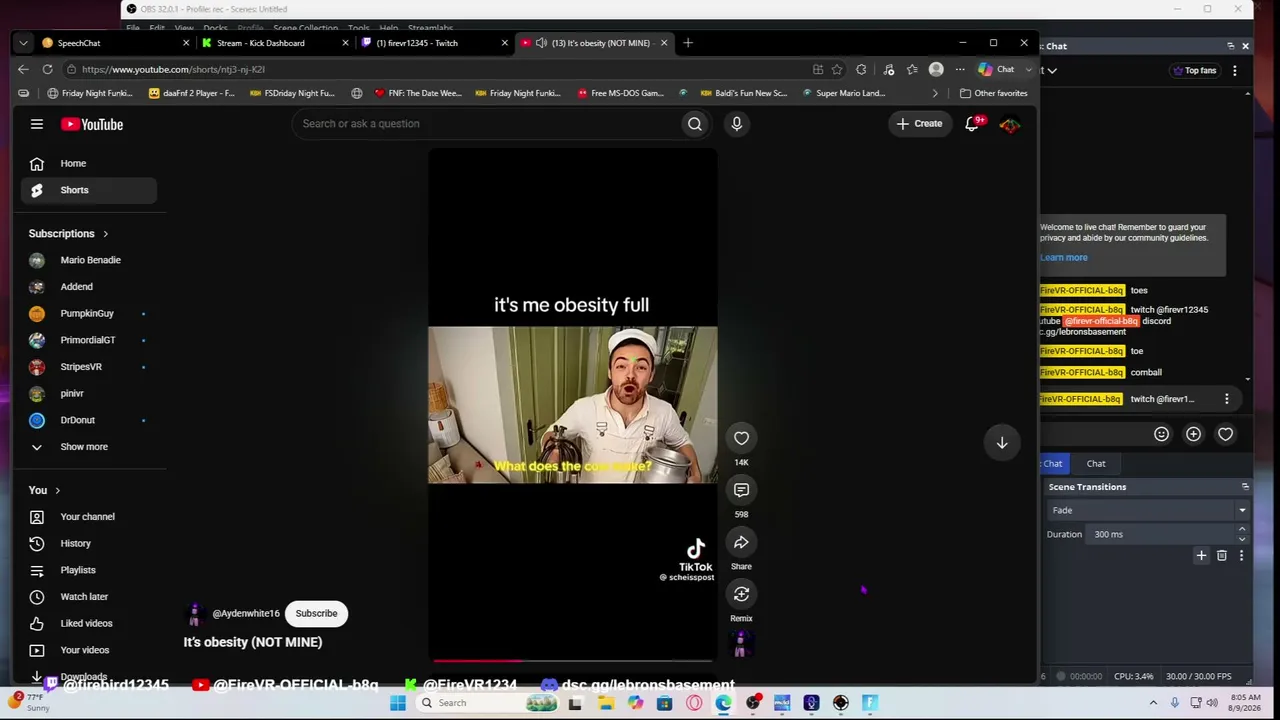Open Home in YouTube sidebar

(x=88, y=164)
